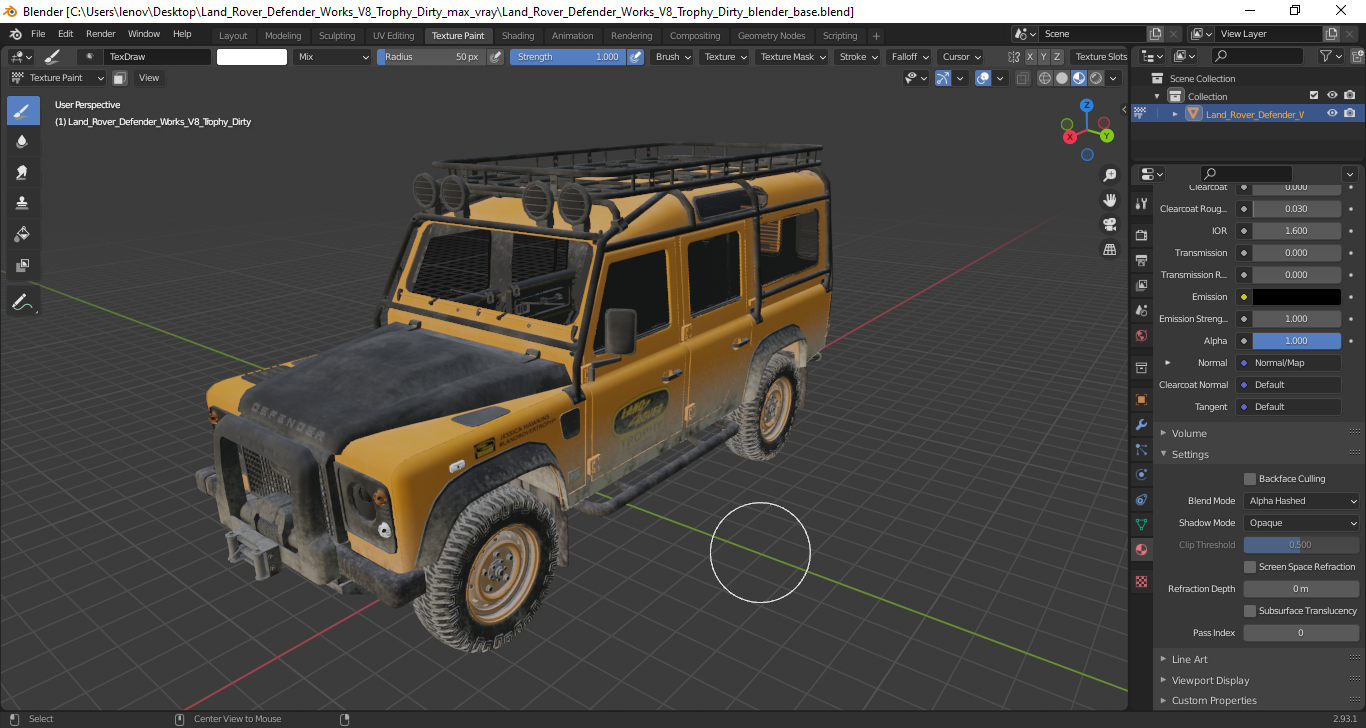Switch to the UV Editing workspace tab

[x=393, y=35]
